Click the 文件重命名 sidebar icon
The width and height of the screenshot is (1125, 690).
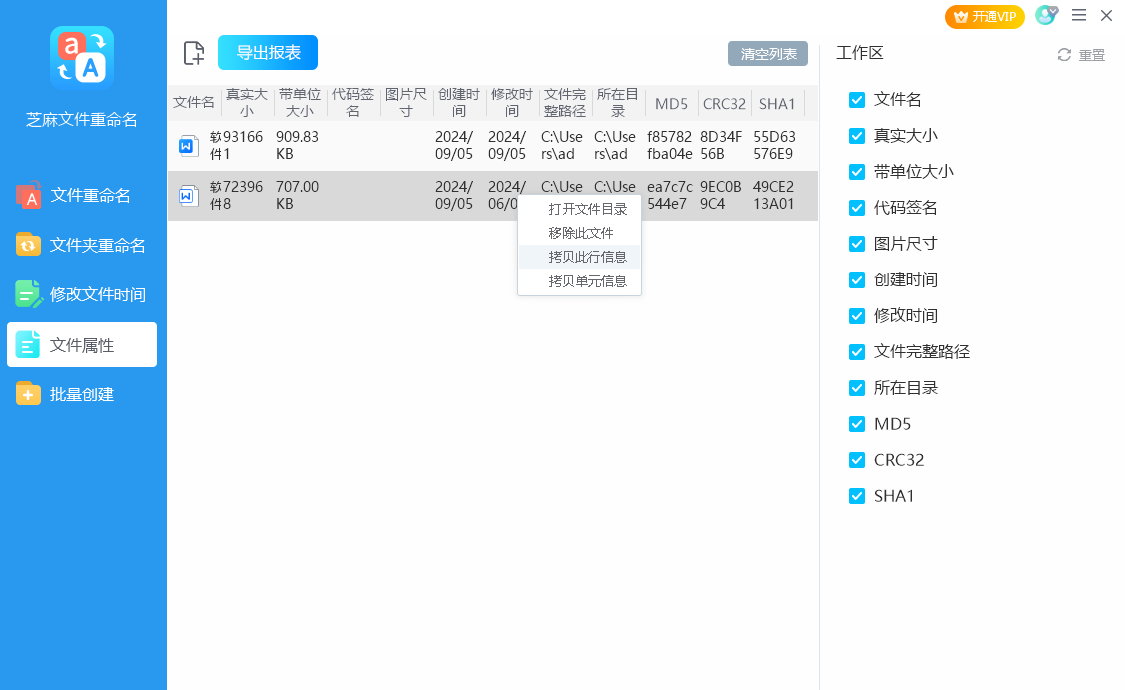tap(29, 196)
